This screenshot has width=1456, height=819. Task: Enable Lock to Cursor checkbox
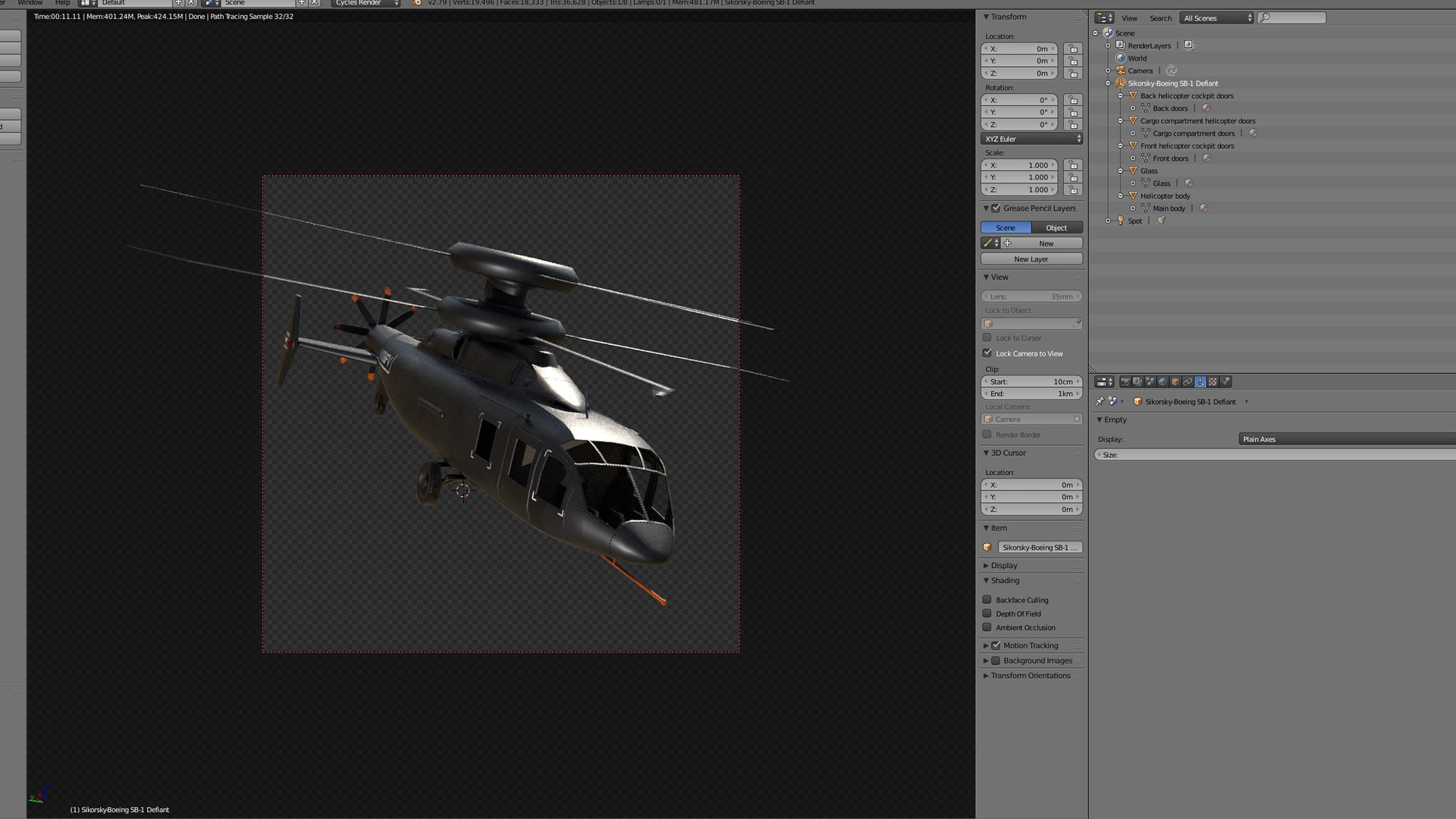pyautogui.click(x=987, y=337)
